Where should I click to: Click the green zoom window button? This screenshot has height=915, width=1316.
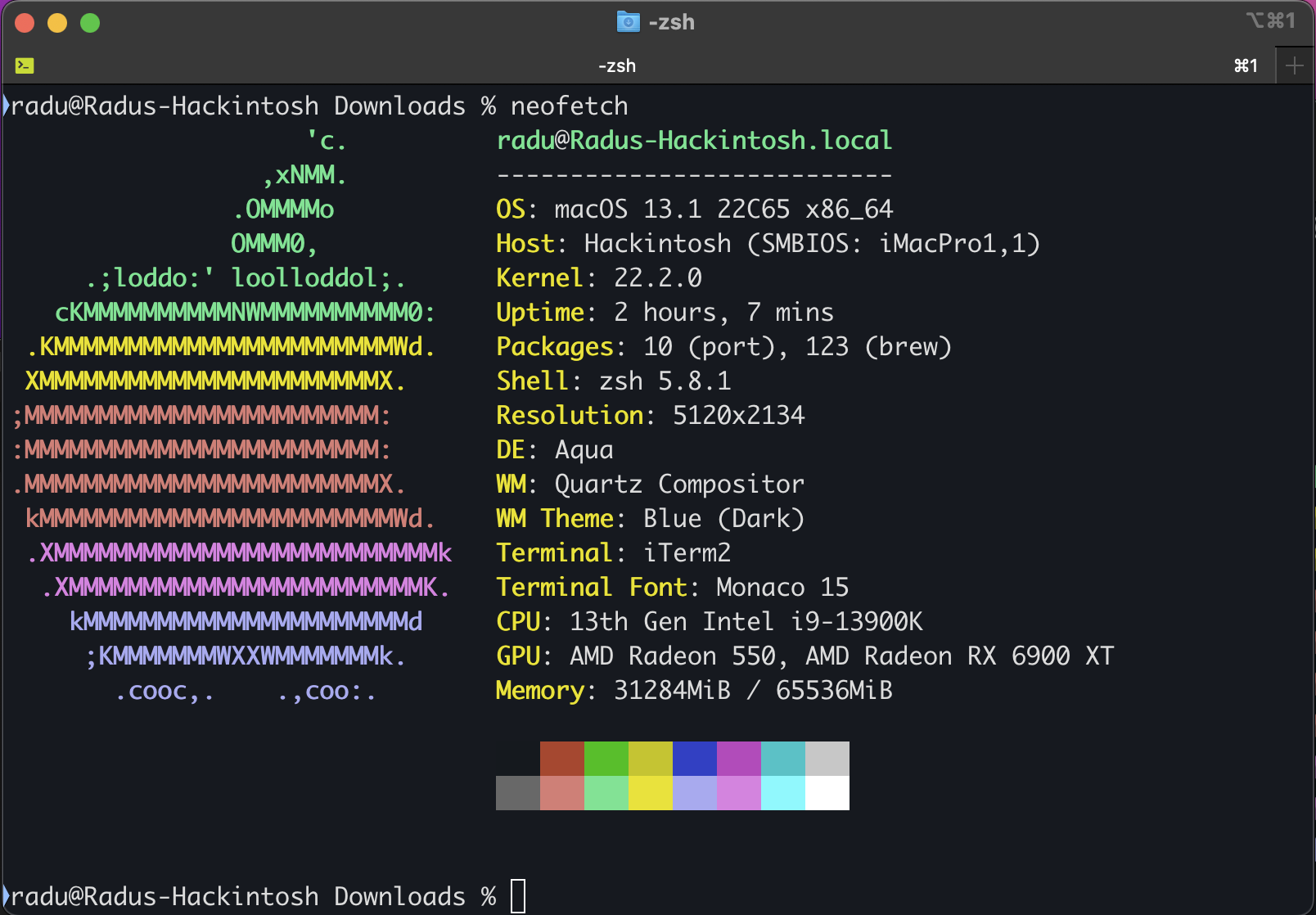point(90,23)
